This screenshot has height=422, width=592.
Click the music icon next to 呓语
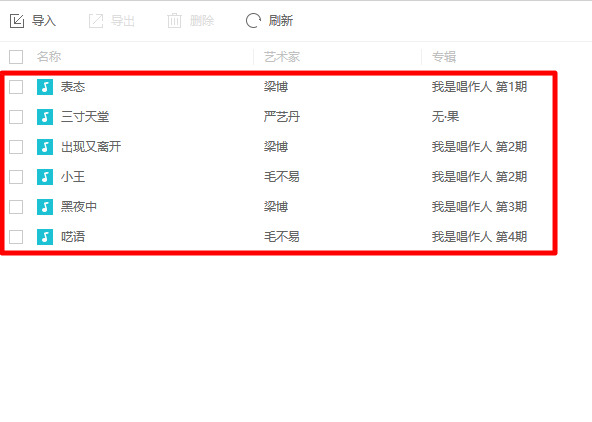coord(45,237)
